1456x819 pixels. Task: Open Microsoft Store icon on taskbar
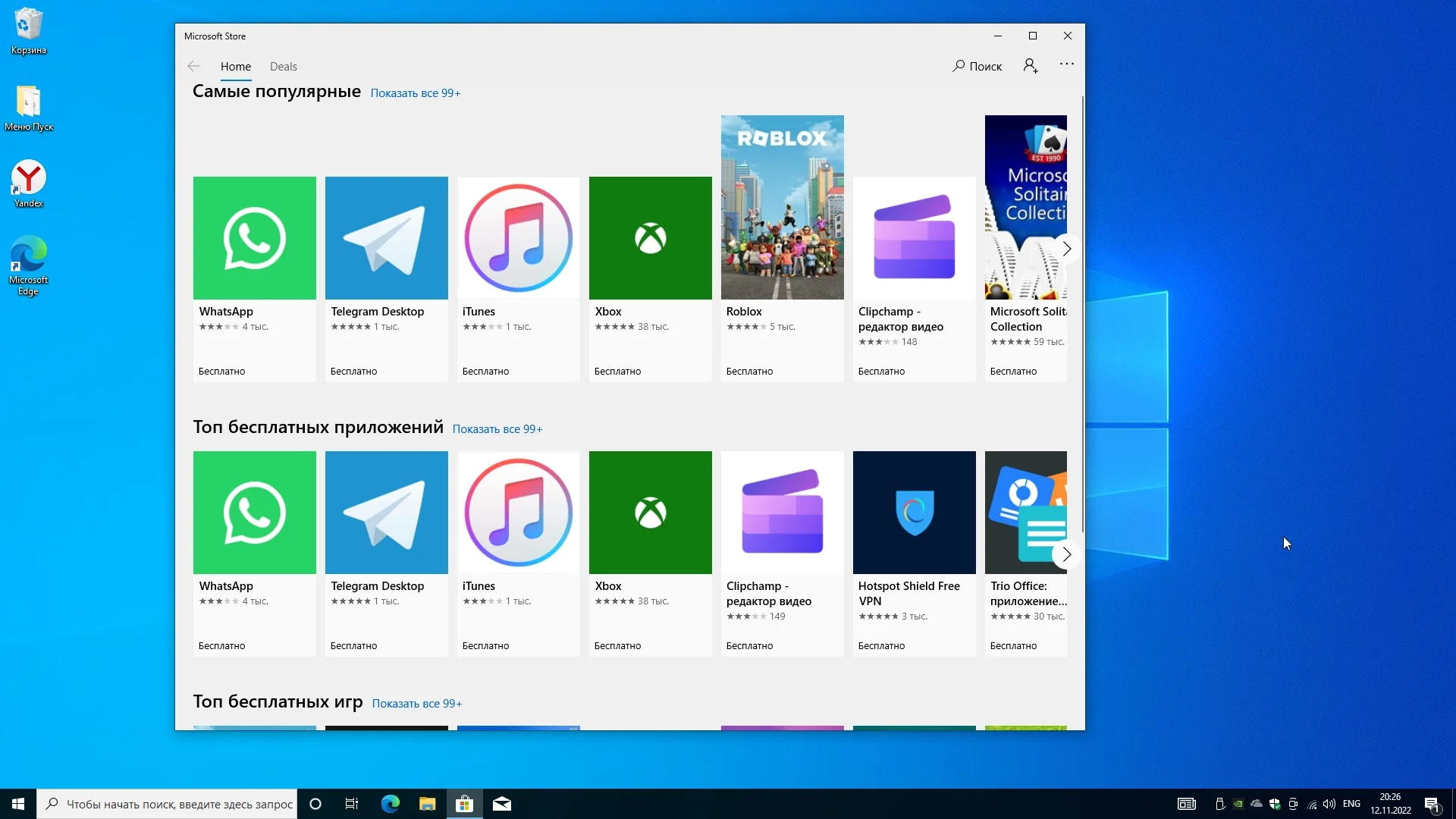point(464,804)
